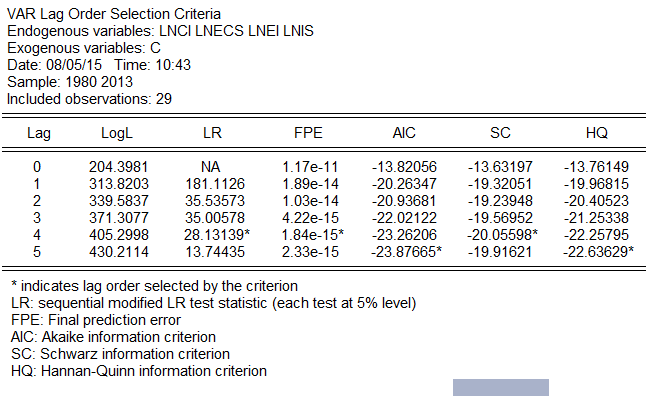Click the HQ column header
Image resolution: width=663 pixels, height=403 pixels.
(x=597, y=133)
